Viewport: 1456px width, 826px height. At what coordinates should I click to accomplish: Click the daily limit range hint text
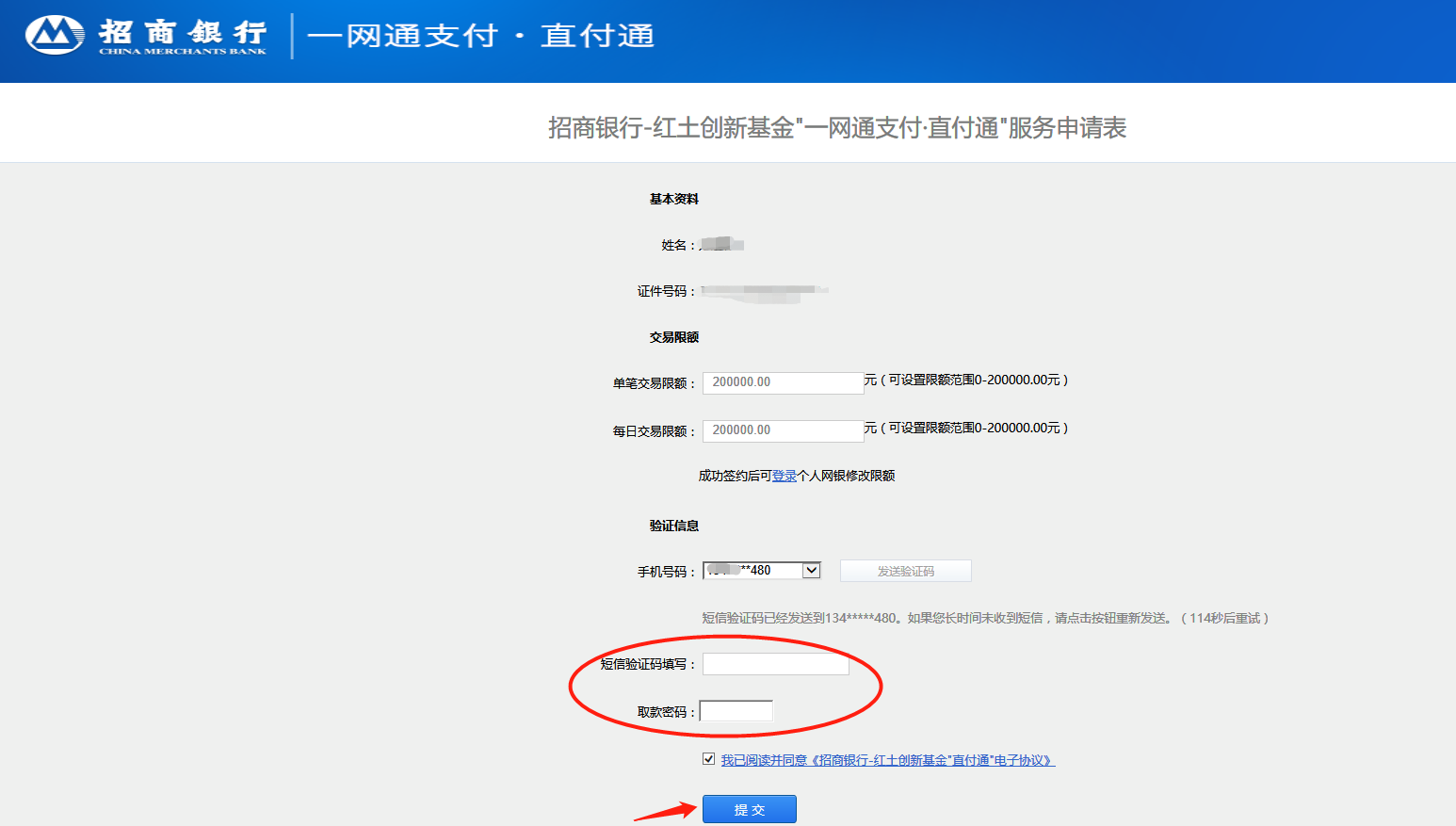[966, 428]
